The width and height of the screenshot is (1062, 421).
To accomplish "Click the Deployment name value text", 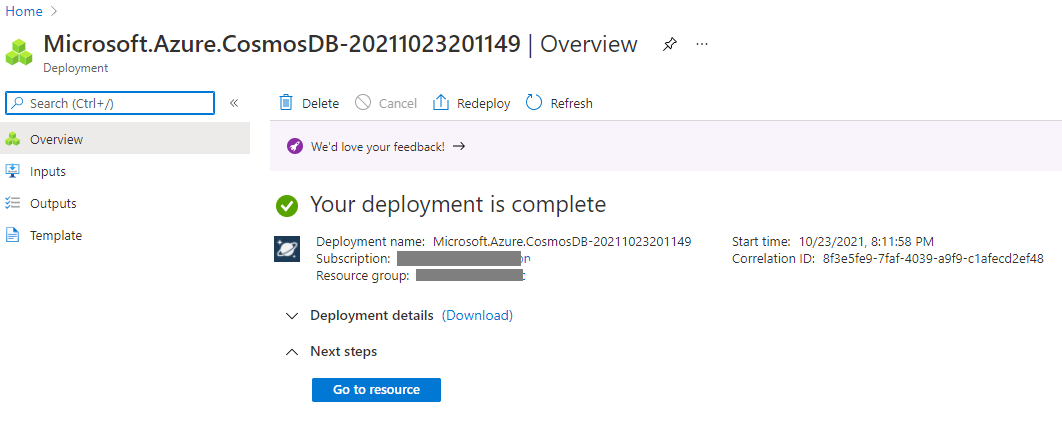I will [x=562, y=241].
